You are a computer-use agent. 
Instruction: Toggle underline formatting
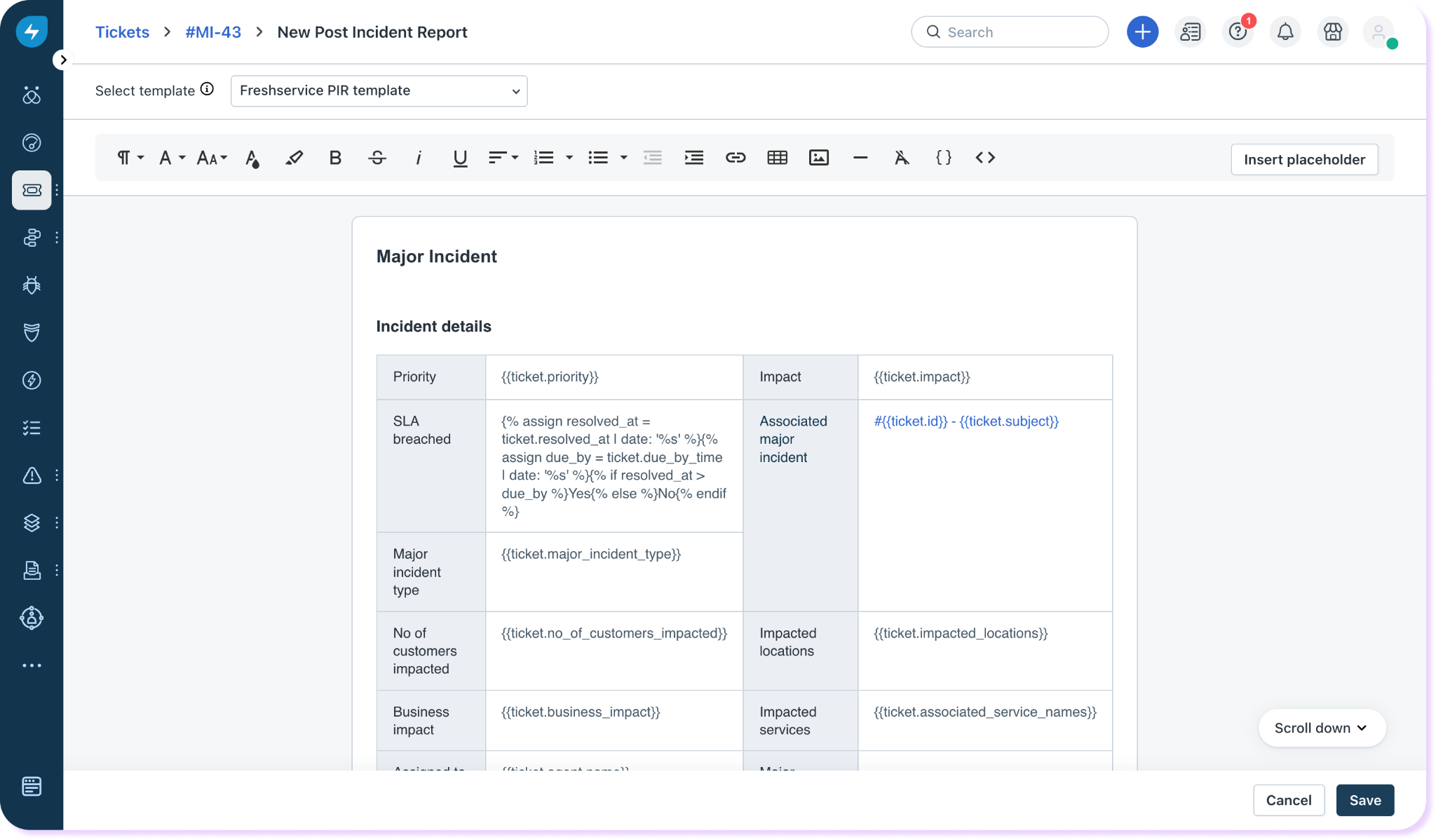[x=460, y=158]
